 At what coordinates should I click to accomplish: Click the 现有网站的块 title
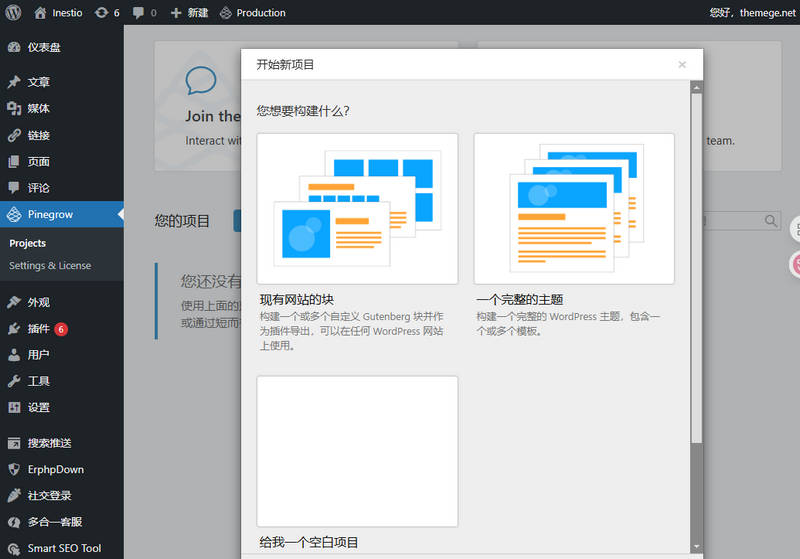[297, 300]
